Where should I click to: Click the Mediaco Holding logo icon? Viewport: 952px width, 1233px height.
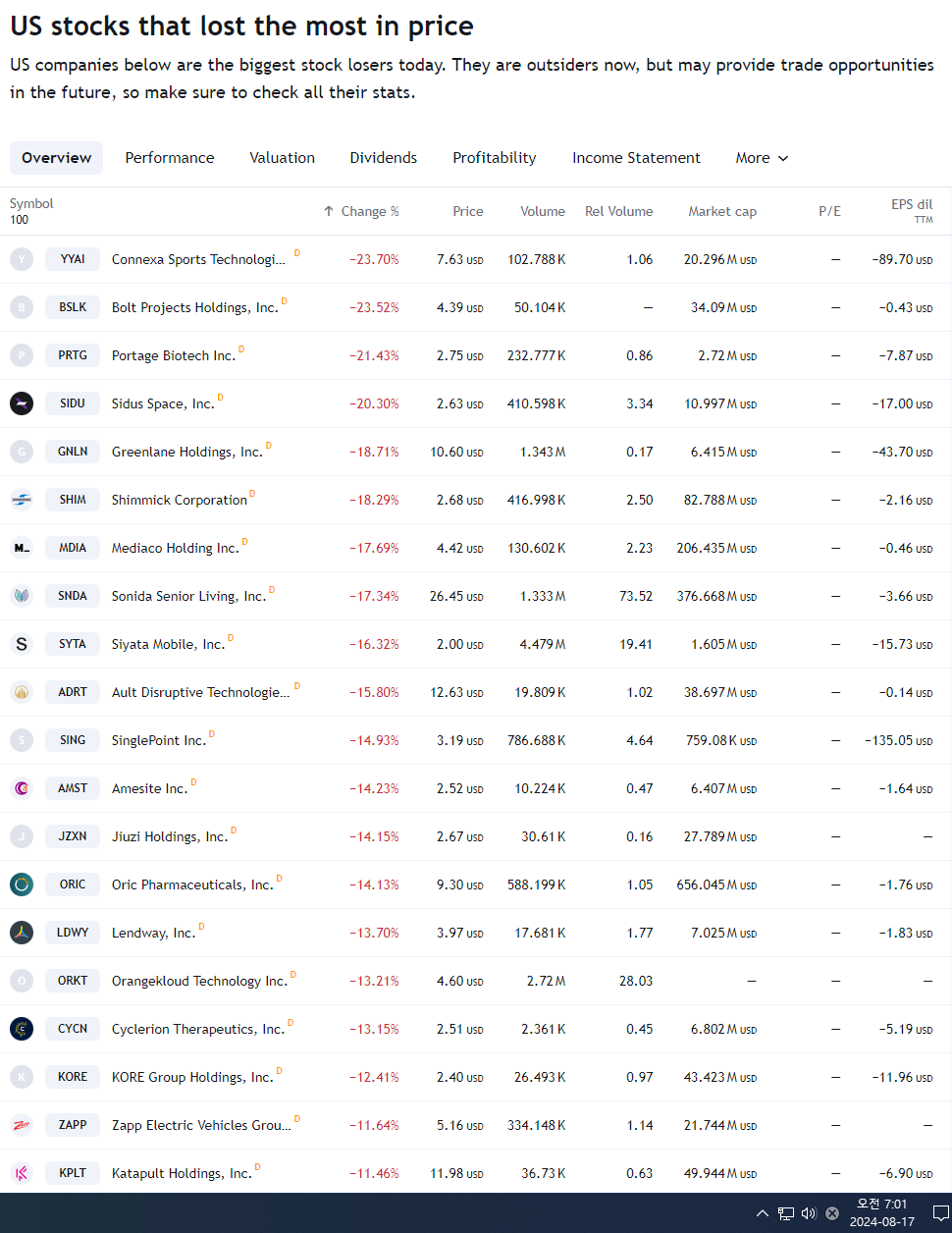[x=22, y=548]
